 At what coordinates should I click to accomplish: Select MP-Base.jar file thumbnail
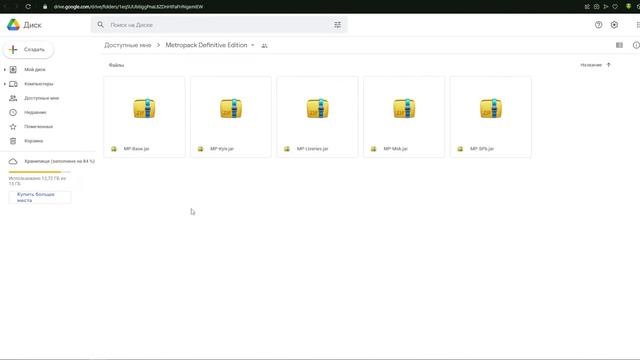click(x=144, y=109)
